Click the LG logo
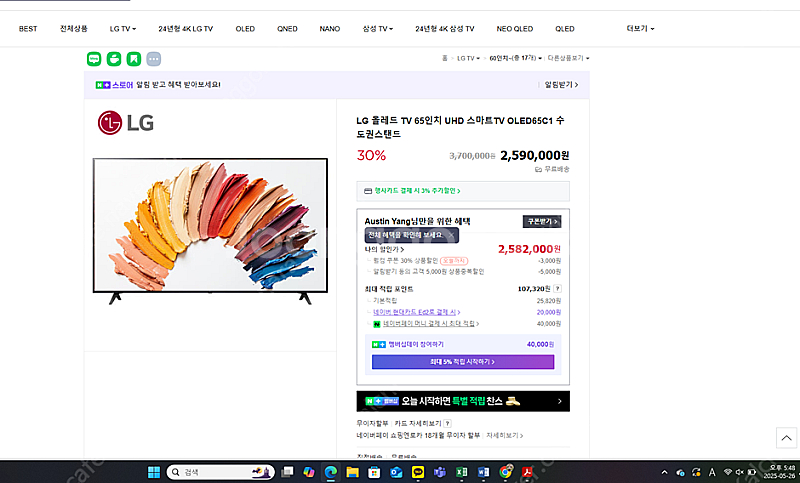The width and height of the screenshot is (800, 483). tap(126, 123)
